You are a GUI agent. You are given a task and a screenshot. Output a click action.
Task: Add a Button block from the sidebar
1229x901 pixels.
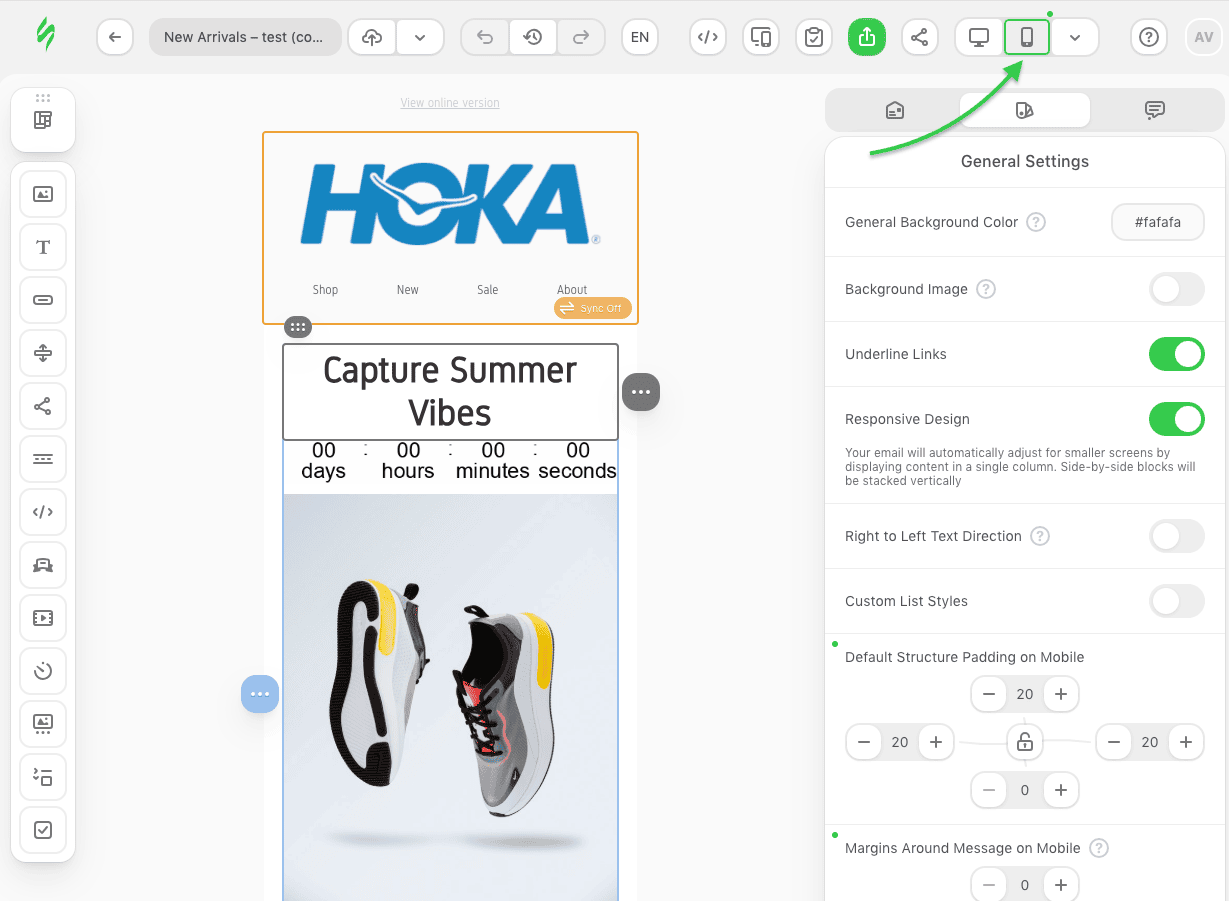point(42,300)
